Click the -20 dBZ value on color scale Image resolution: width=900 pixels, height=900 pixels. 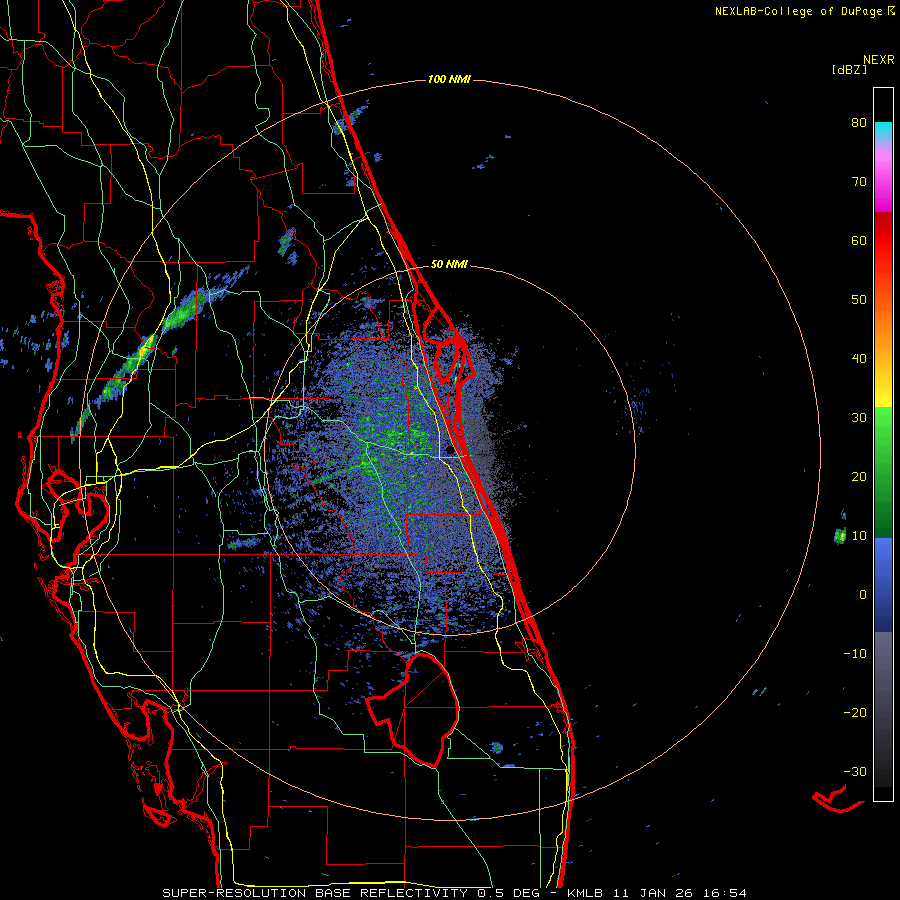click(855, 712)
